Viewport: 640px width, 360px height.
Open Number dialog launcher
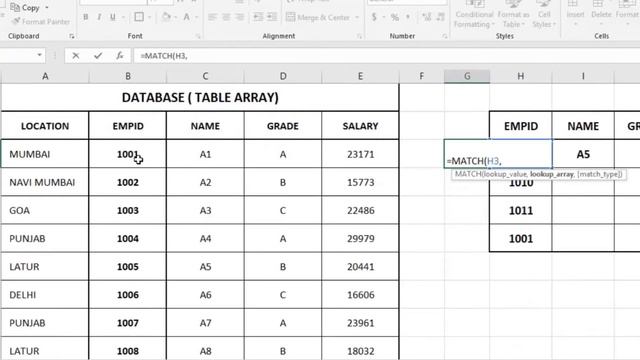444,36
